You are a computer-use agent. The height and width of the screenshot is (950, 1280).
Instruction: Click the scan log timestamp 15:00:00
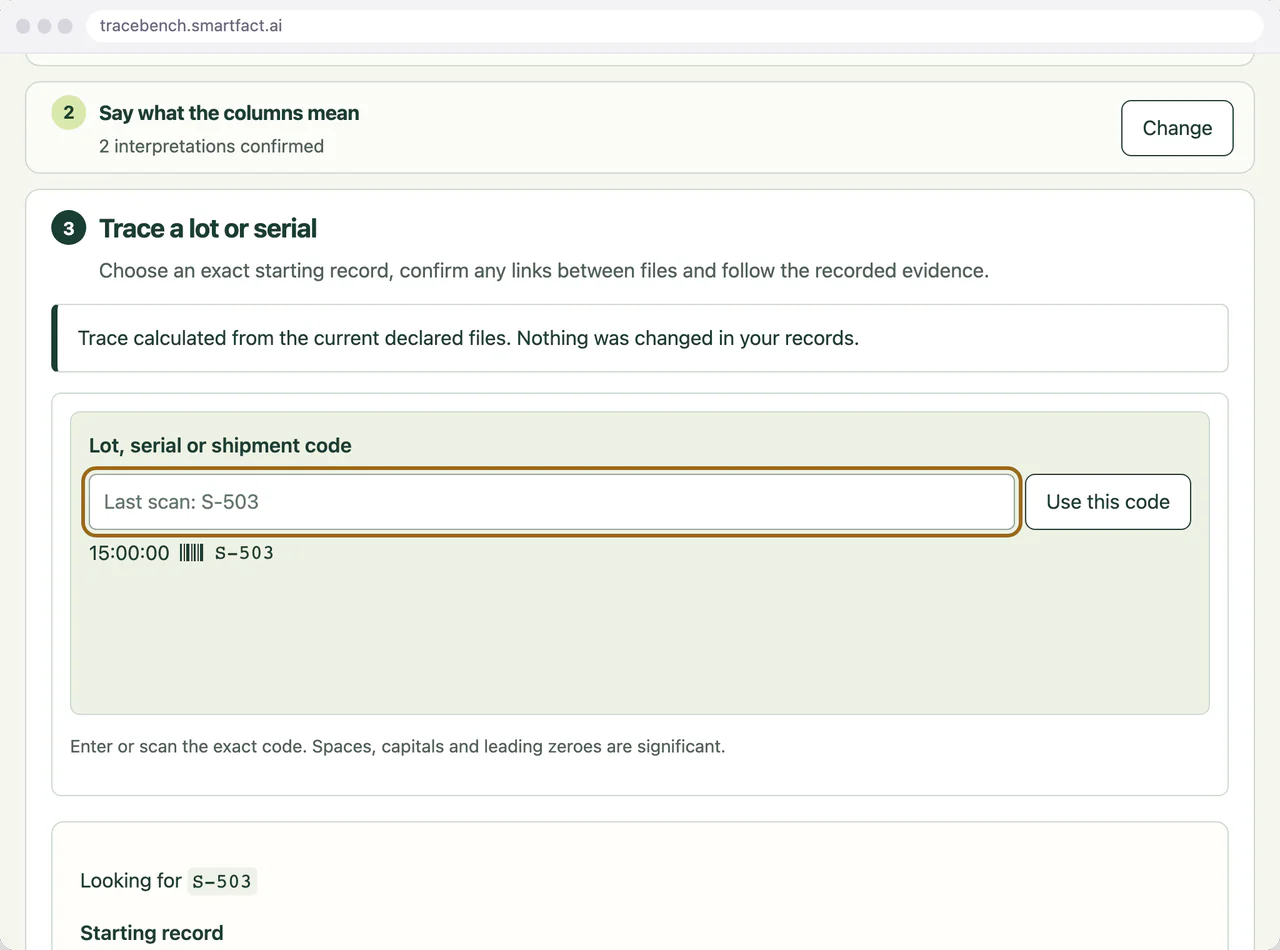pos(129,553)
